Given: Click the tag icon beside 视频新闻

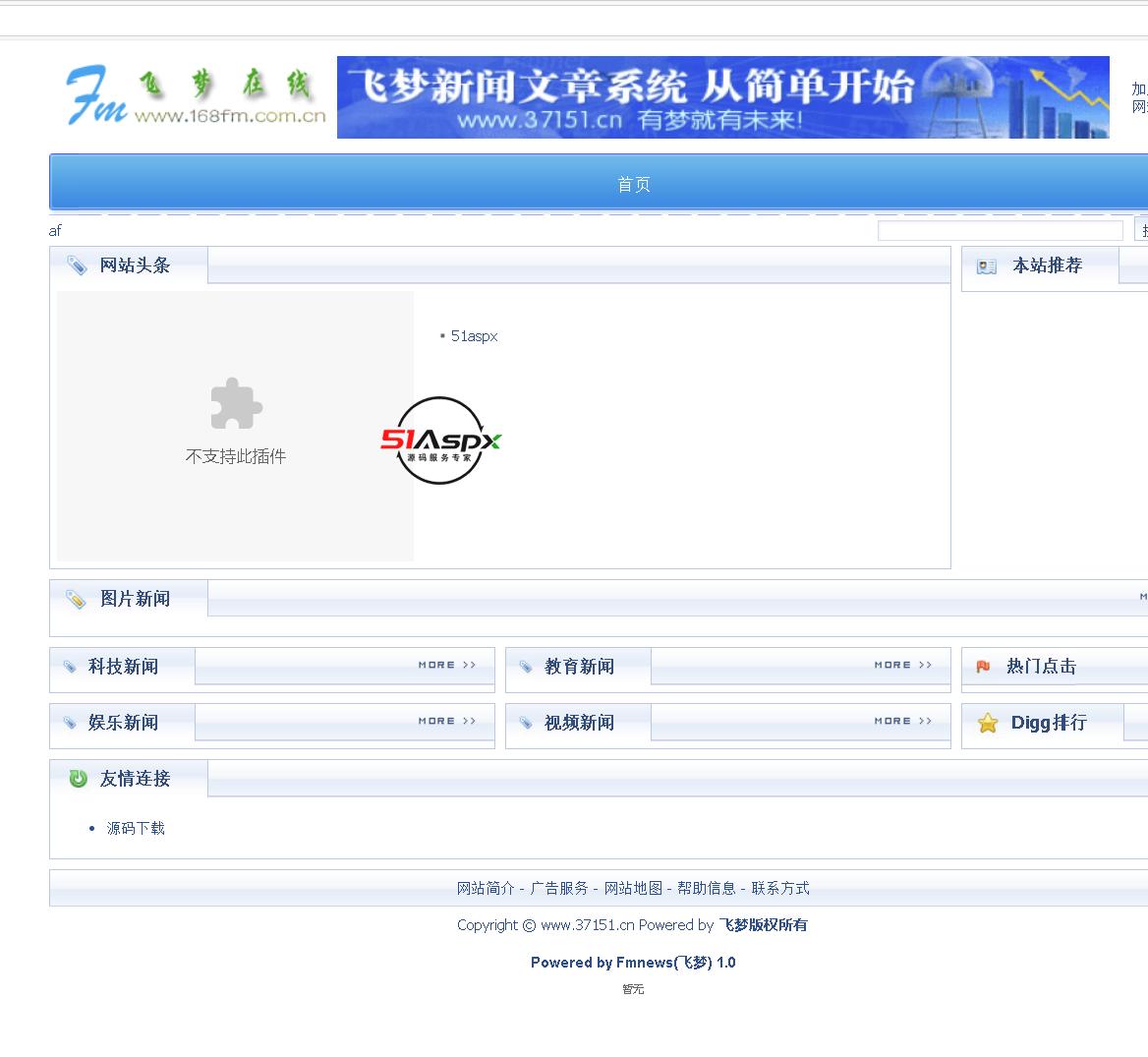Looking at the screenshot, I should tap(526, 723).
